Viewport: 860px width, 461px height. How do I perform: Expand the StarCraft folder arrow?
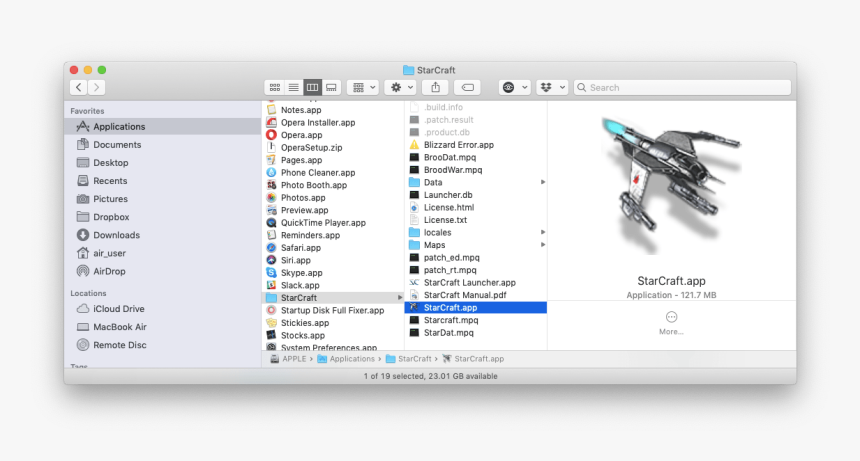tap(400, 298)
